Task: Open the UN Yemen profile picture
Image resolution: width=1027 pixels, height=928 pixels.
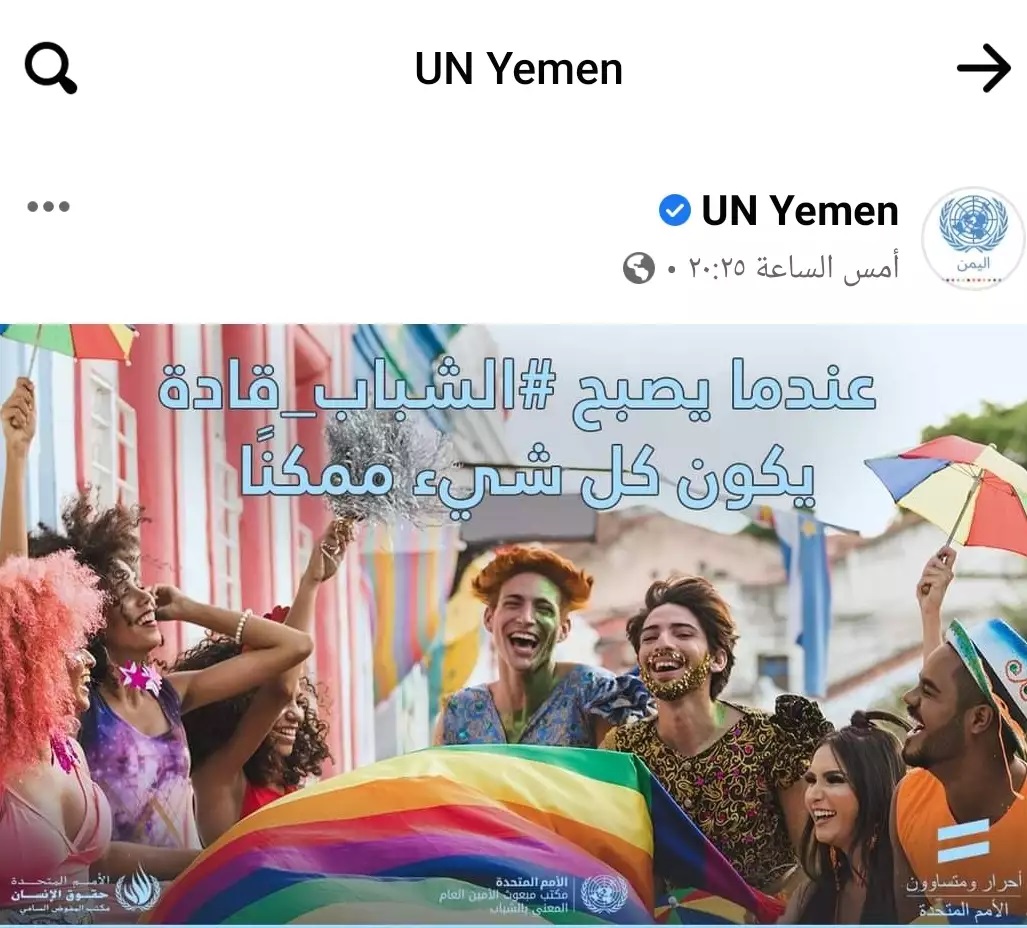Action: 973,238
